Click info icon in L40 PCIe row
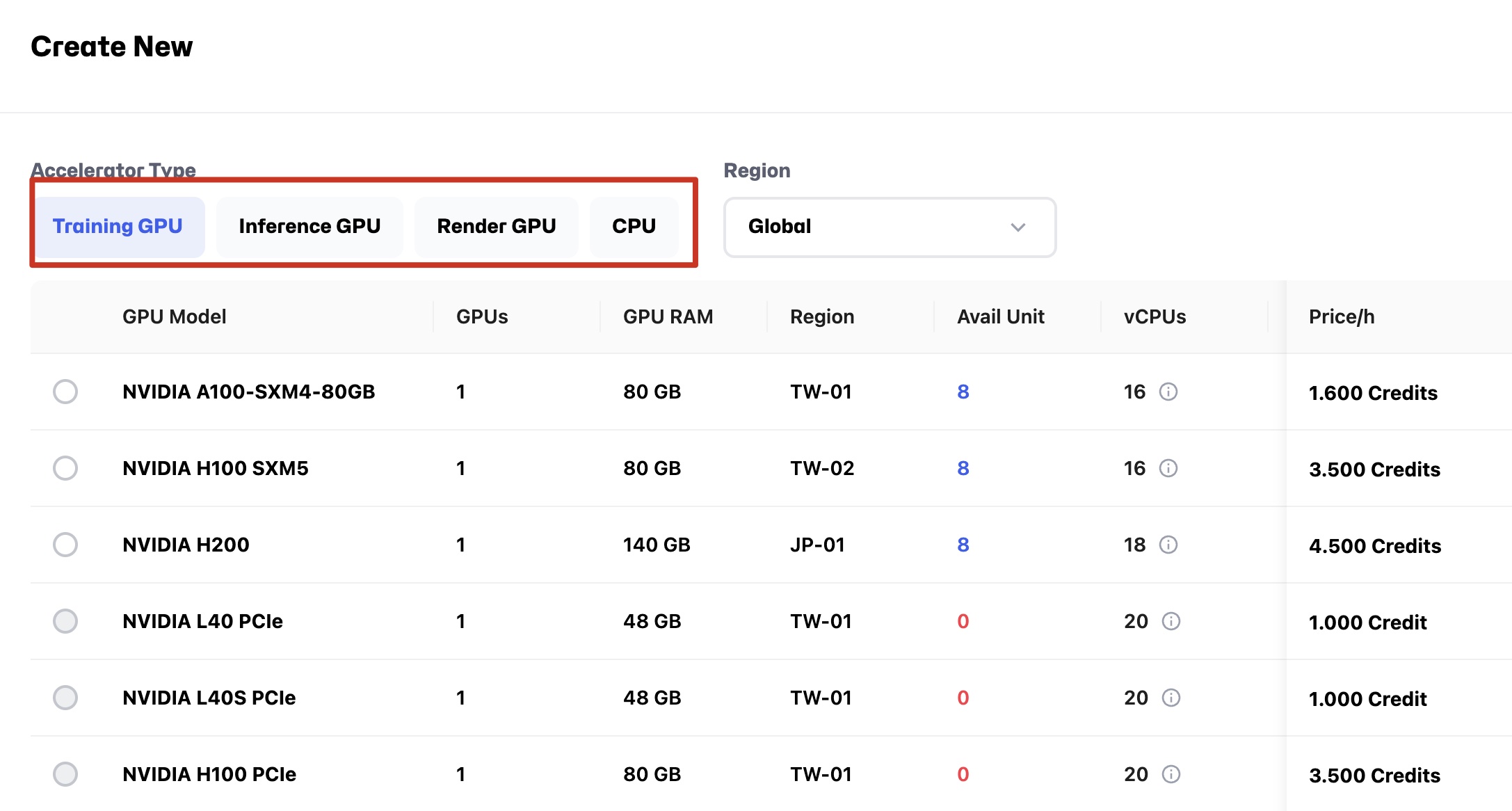The image size is (1512, 811). (x=1171, y=621)
